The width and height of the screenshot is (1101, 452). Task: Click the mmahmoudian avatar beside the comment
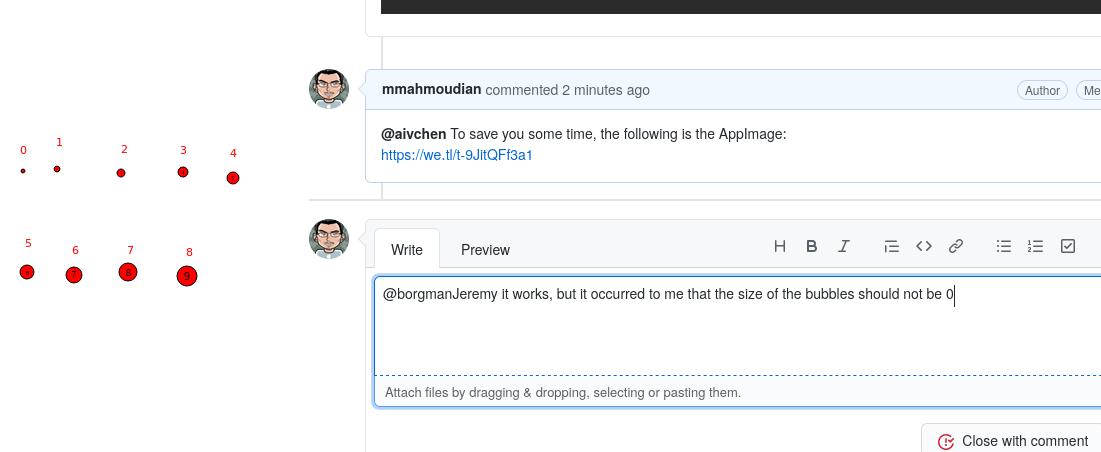(329, 89)
